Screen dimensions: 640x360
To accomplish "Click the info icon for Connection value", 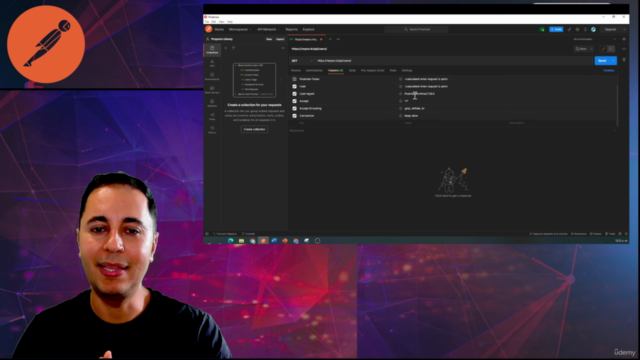I will point(400,116).
